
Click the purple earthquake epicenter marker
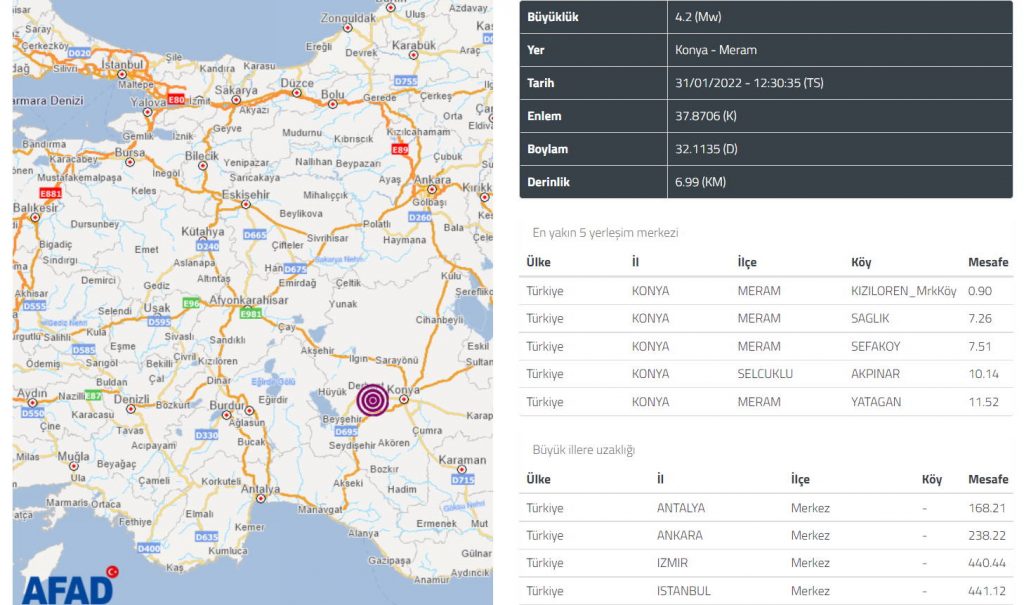pos(373,401)
